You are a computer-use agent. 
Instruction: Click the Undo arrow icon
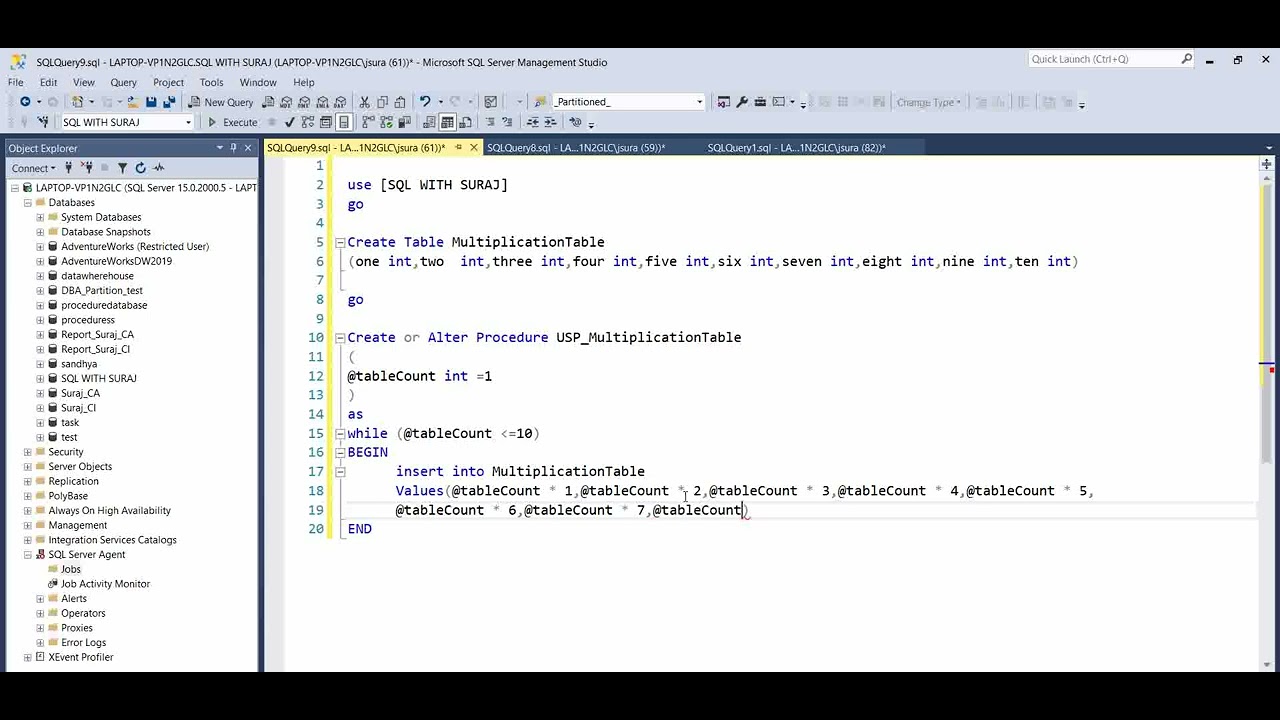coord(425,102)
